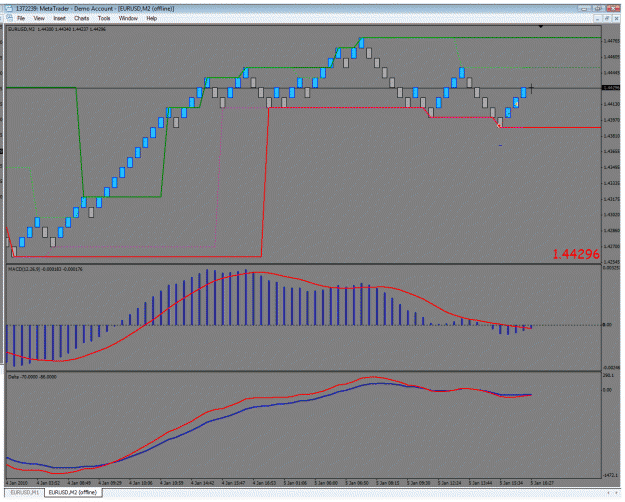Select the EURUSD,M2 (offline) chart tab

click(x=73, y=492)
